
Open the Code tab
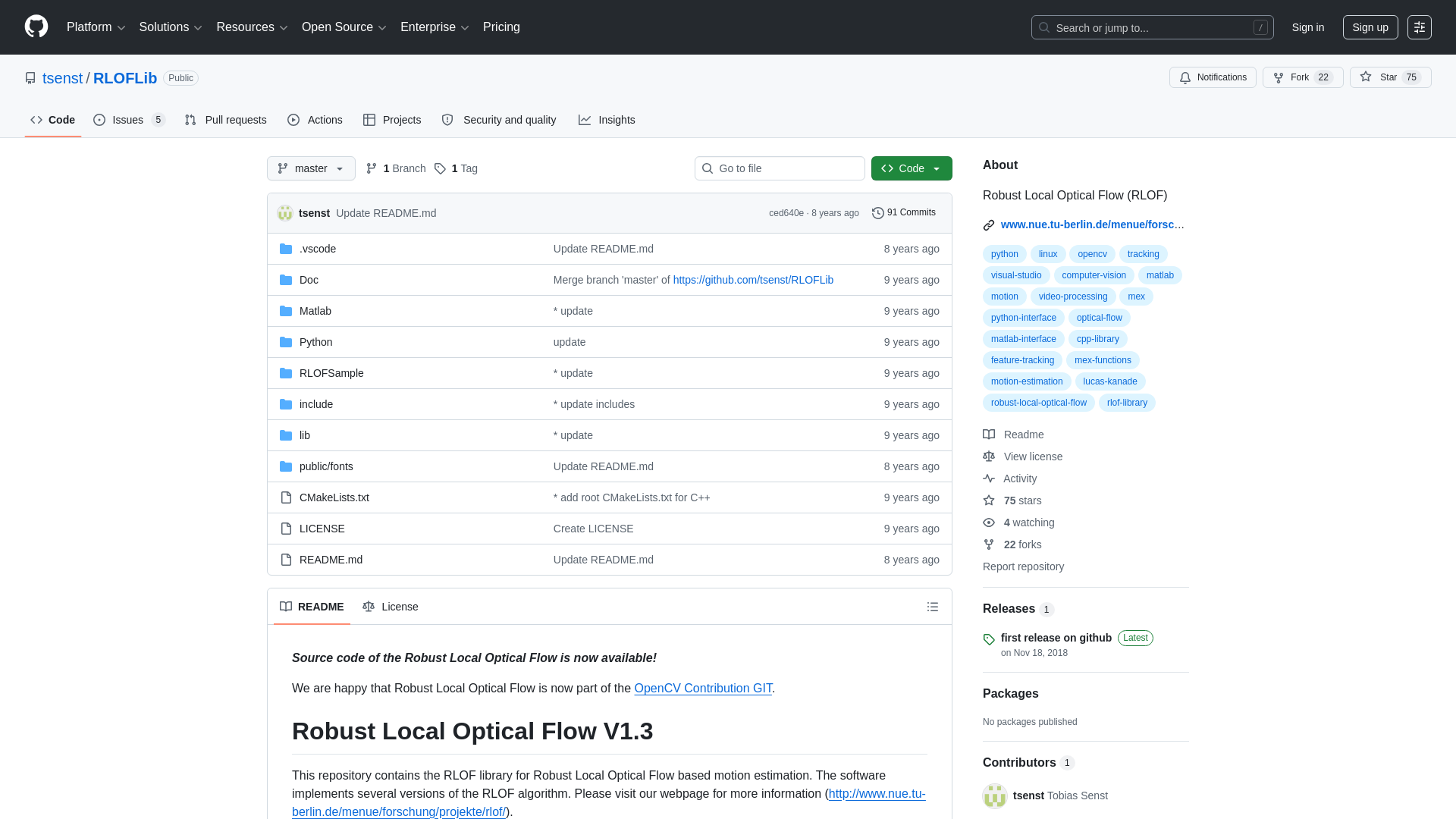point(53,120)
